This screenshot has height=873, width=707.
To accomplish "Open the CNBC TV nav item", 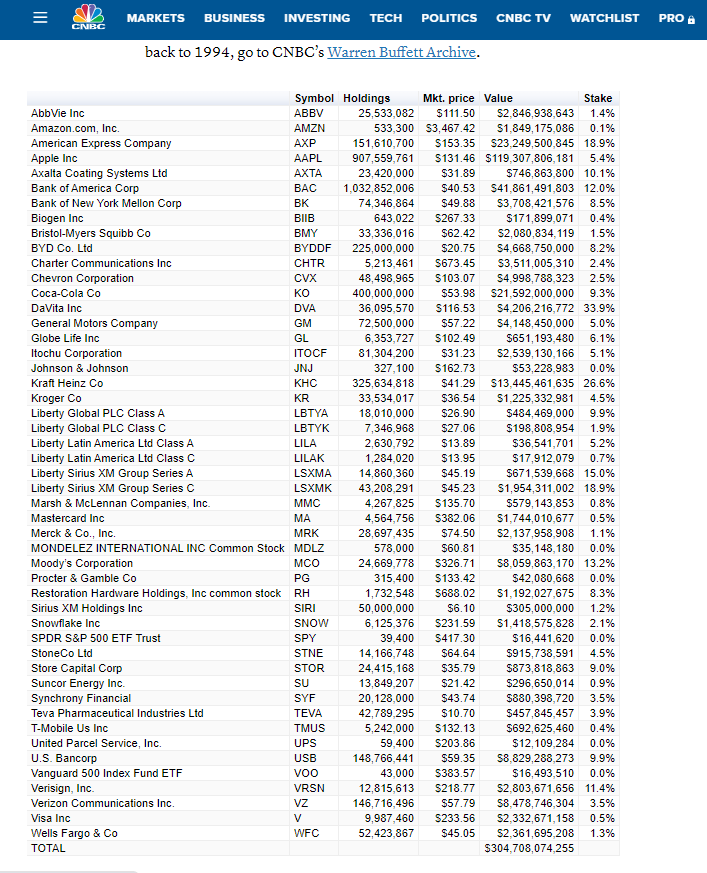I will [x=523, y=18].
